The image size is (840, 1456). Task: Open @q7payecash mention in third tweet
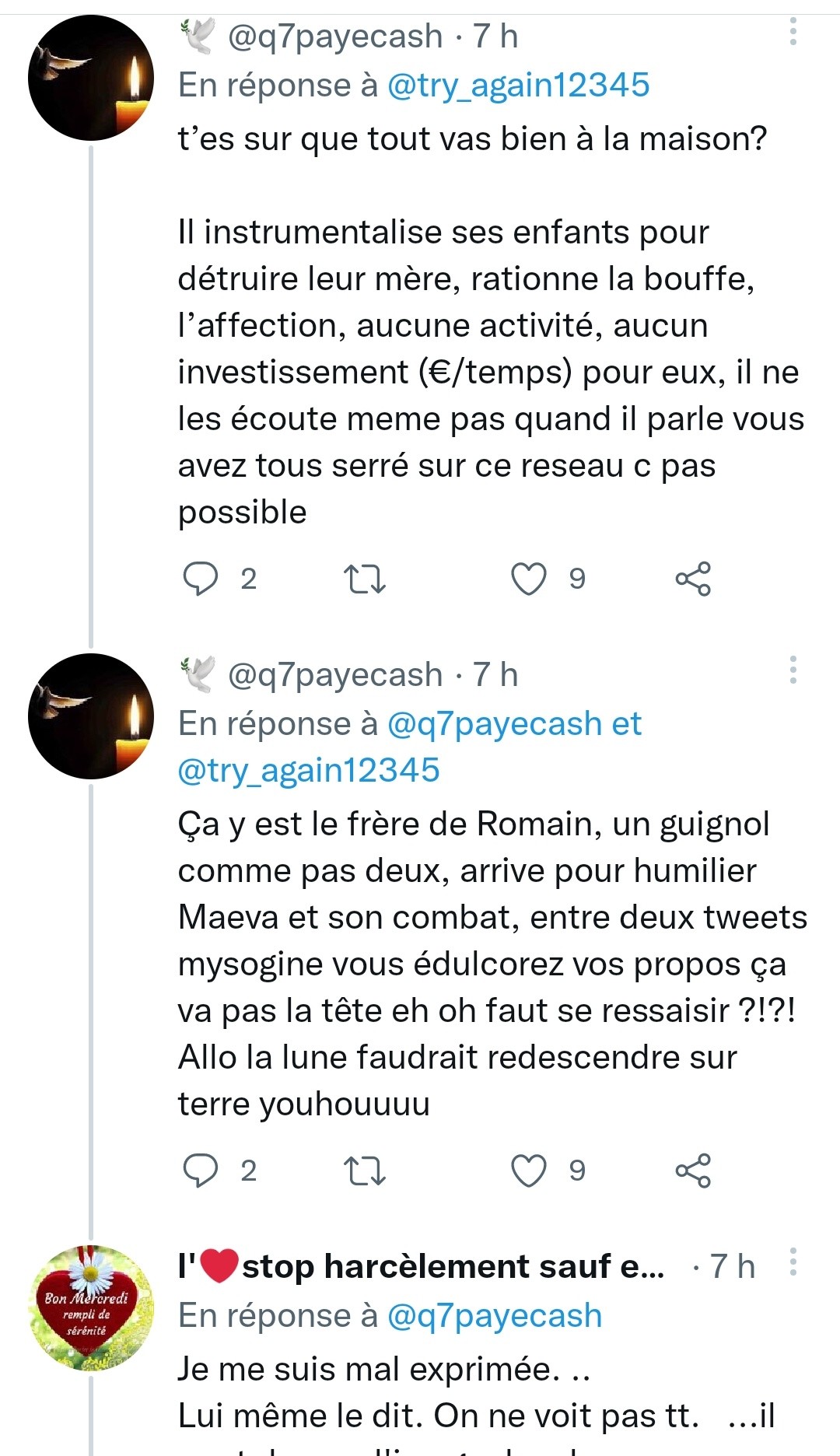[494, 1316]
